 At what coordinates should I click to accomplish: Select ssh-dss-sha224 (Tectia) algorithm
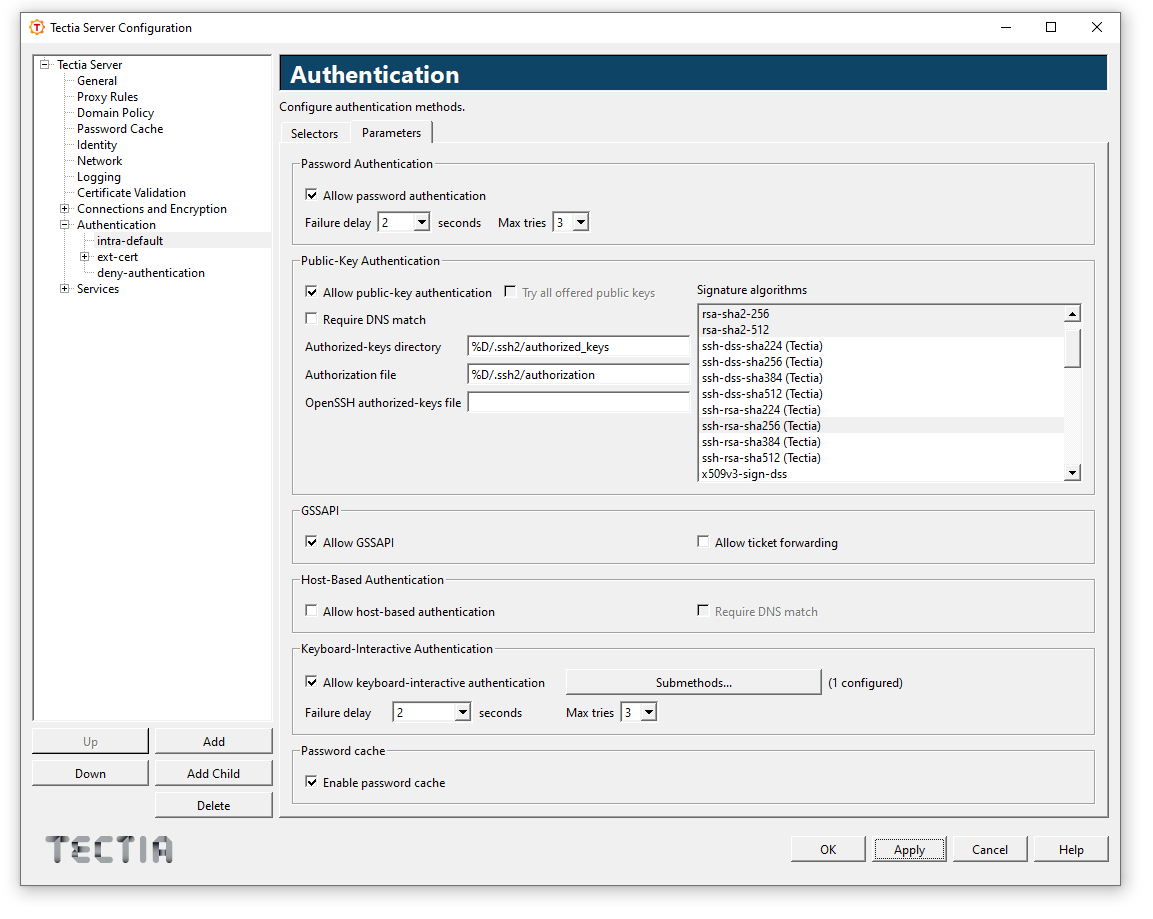[x=882, y=346]
